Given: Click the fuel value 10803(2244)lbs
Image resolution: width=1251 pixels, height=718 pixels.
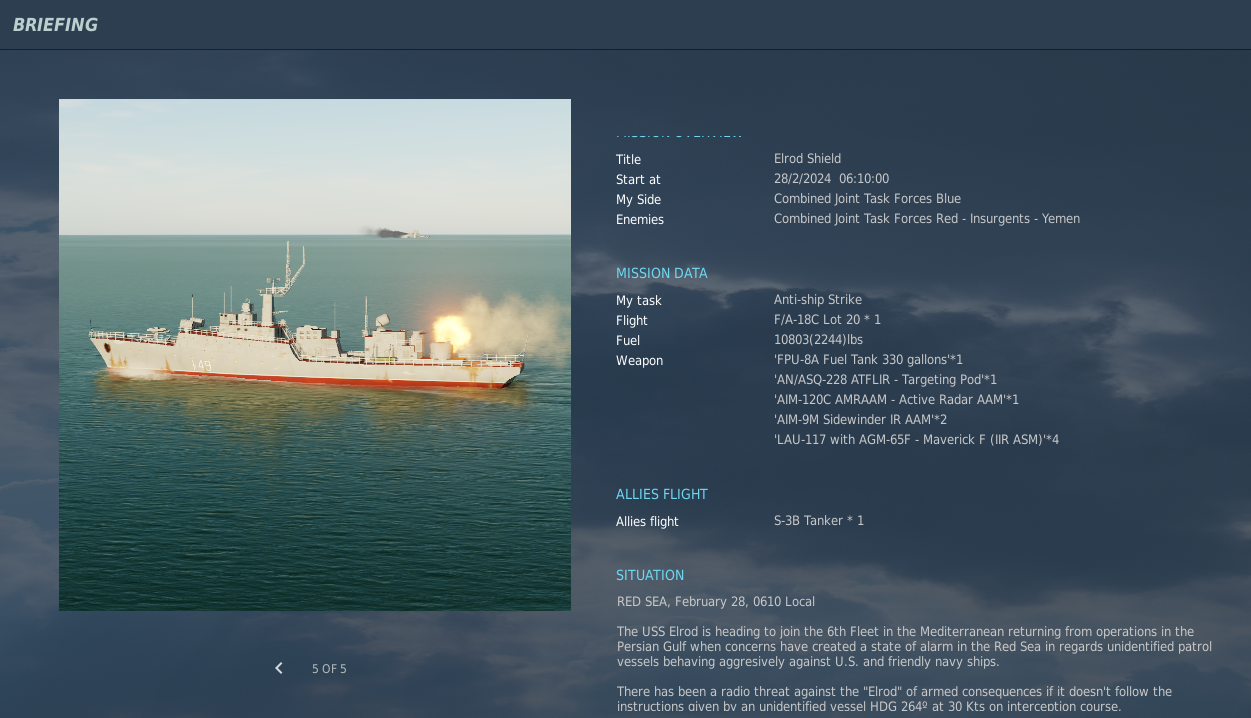Looking at the screenshot, I should tap(818, 340).
